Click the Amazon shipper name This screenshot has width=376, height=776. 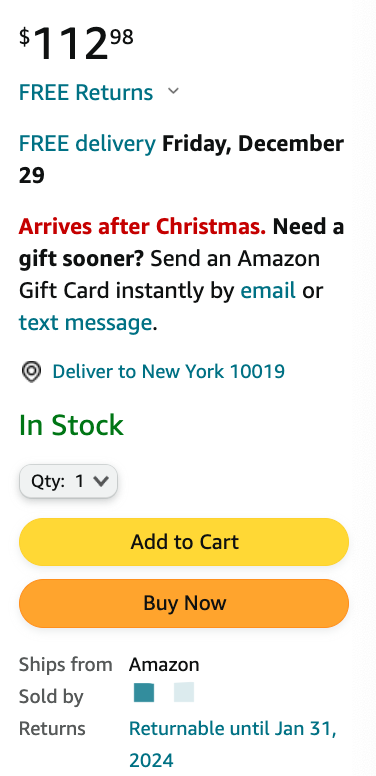(x=164, y=665)
